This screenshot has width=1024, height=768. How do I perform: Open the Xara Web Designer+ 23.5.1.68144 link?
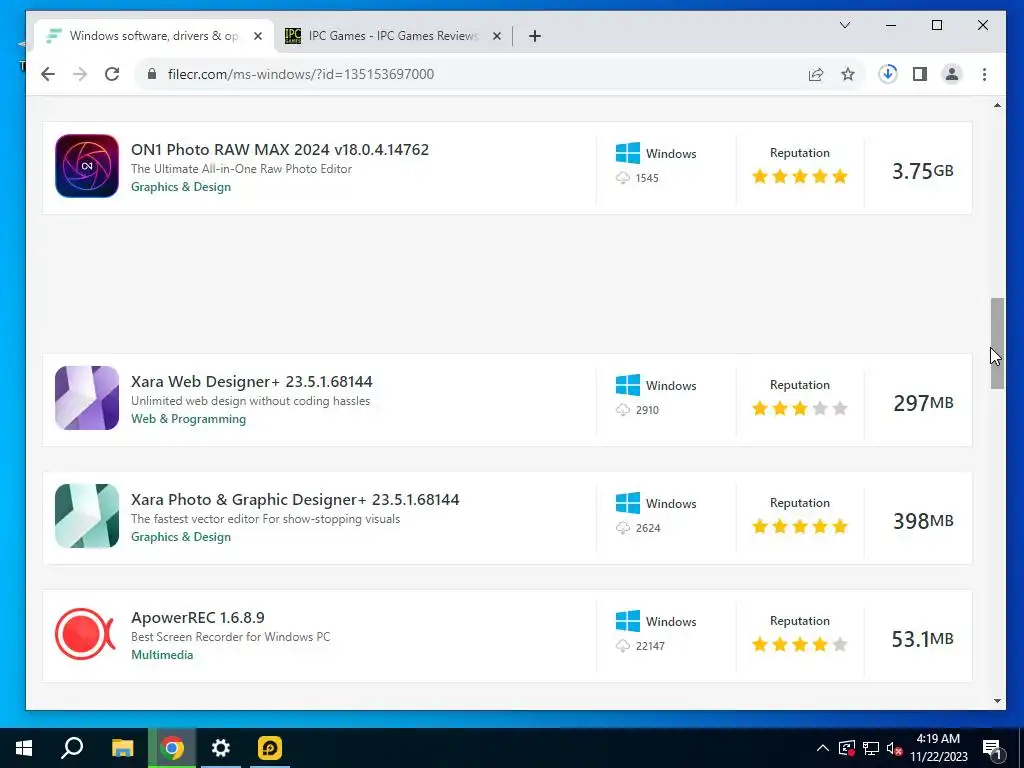(251, 381)
